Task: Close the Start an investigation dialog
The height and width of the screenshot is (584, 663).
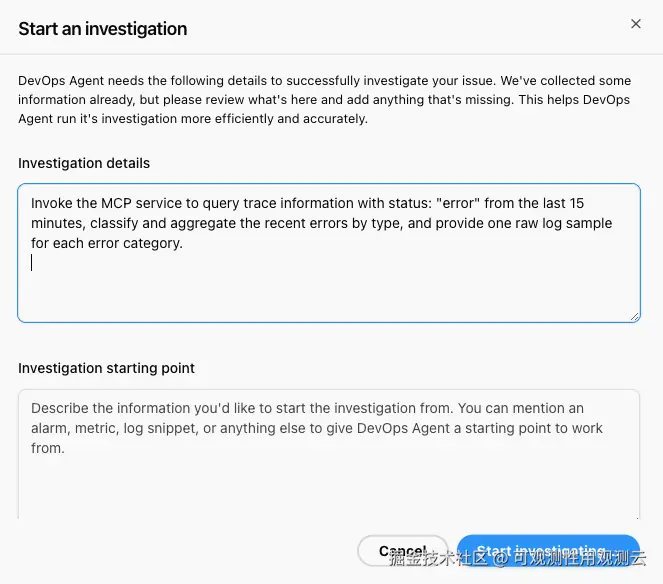Action: click(636, 24)
